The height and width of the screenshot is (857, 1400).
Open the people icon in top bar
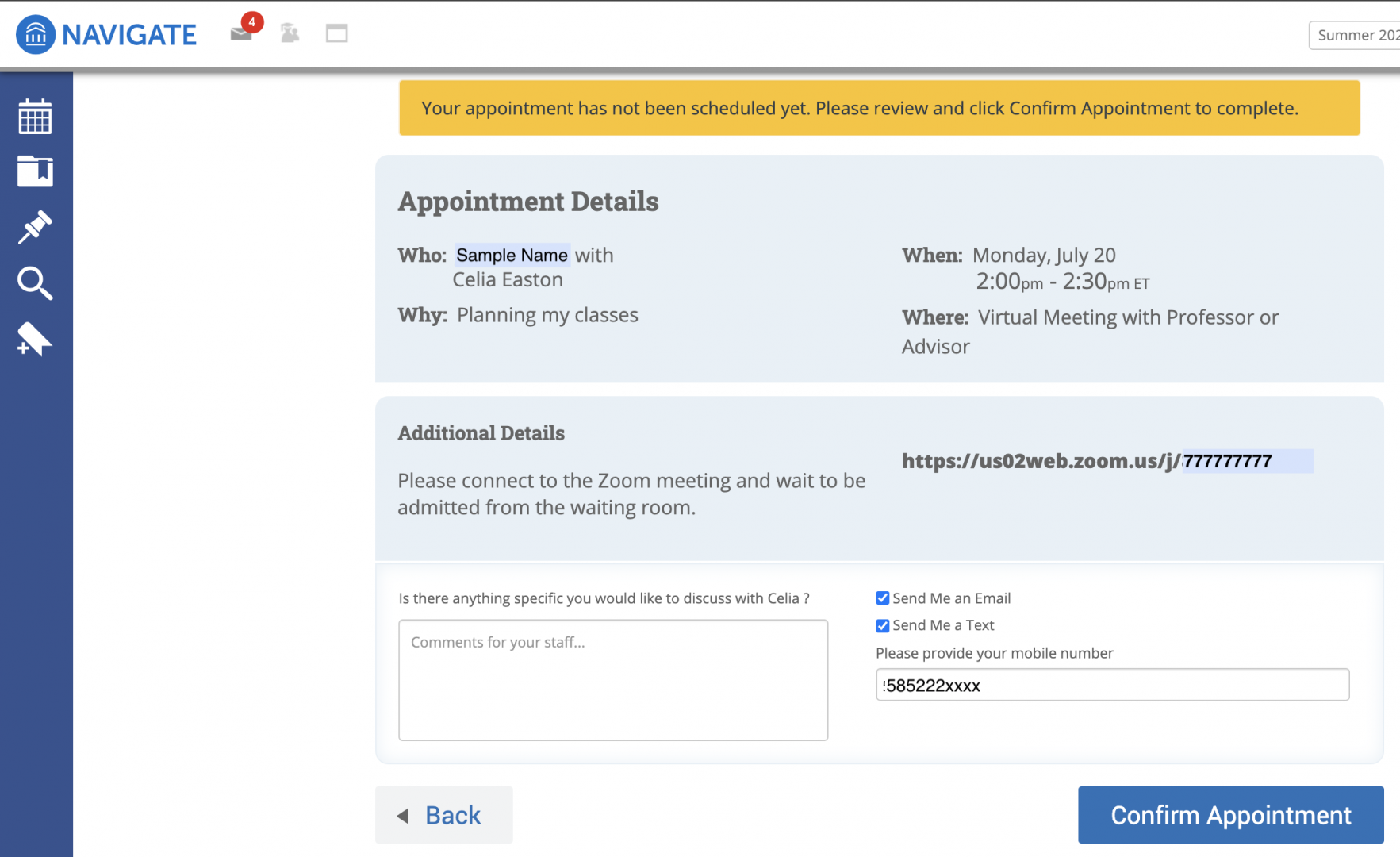point(290,33)
